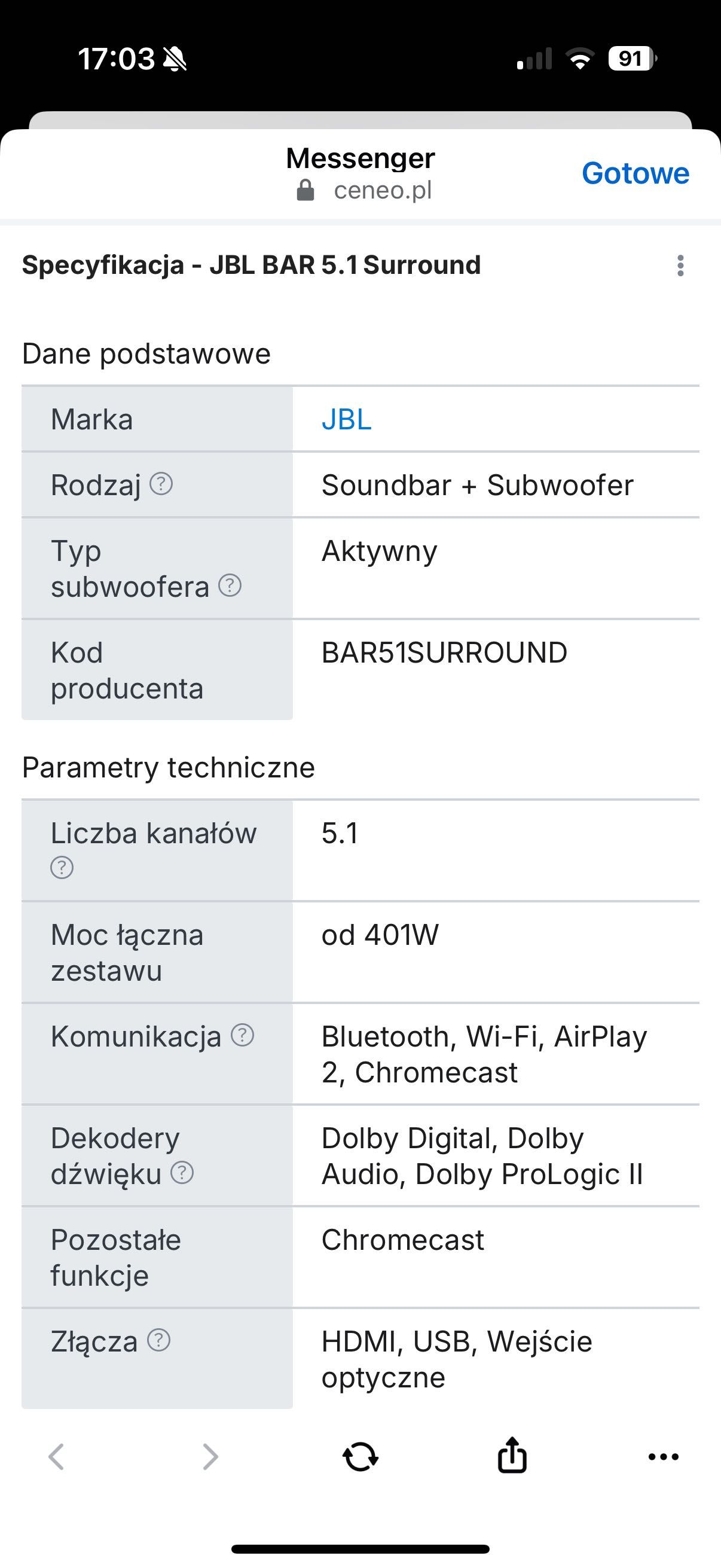Tap the help icon under Liczba kanałów
This screenshot has height=1568, width=721.
[62, 867]
